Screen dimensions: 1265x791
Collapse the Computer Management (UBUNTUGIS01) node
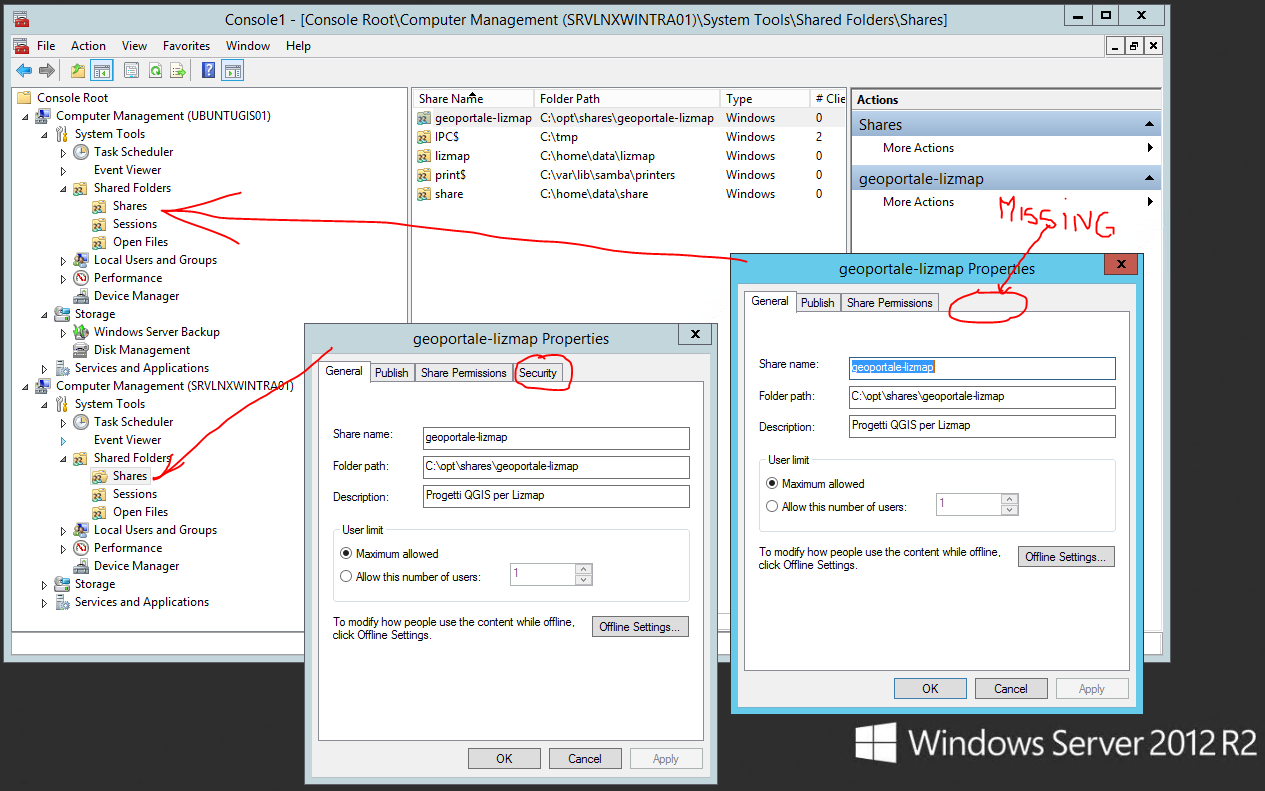(x=26, y=116)
